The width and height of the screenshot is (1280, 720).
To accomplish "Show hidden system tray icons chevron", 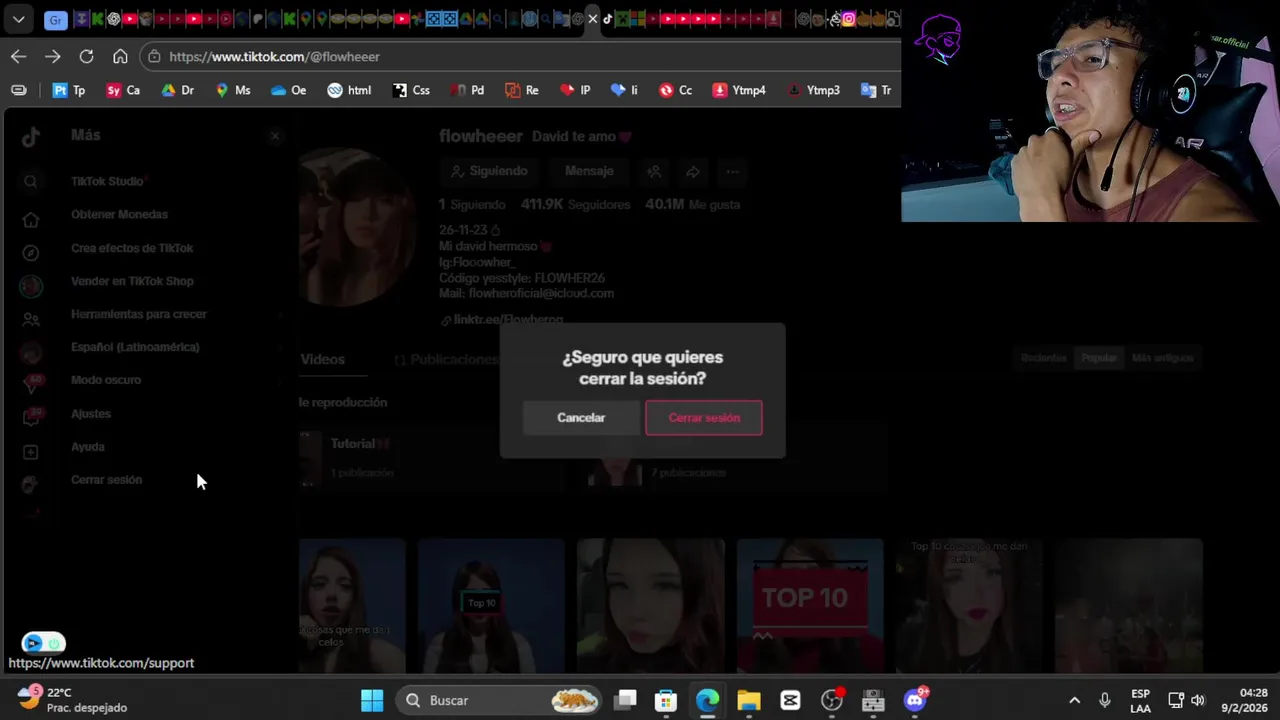I will click(x=1074, y=700).
